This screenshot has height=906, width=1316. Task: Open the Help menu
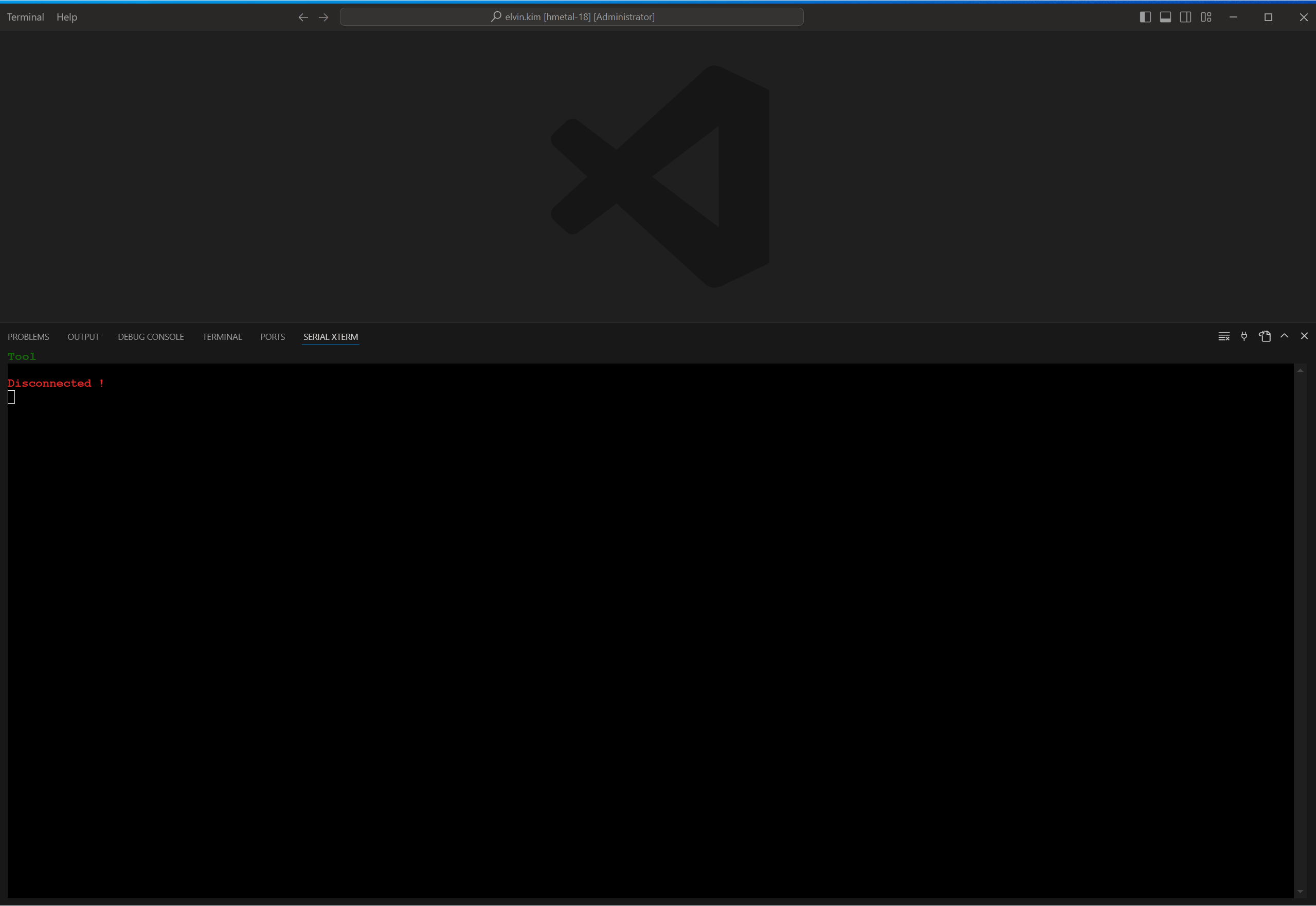point(66,17)
